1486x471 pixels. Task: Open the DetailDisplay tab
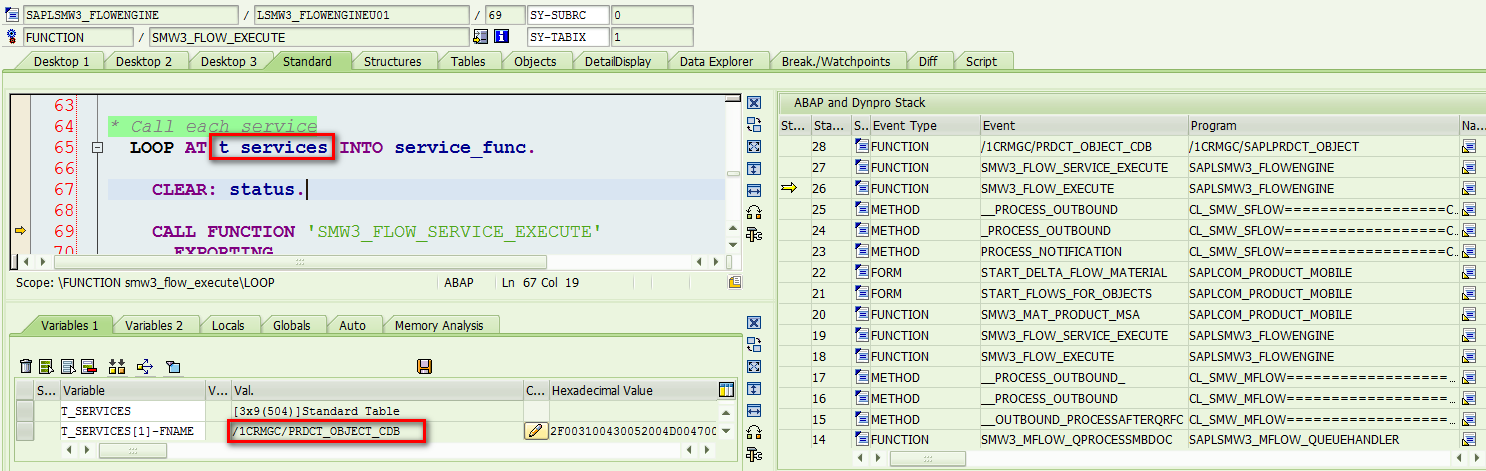point(618,61)
